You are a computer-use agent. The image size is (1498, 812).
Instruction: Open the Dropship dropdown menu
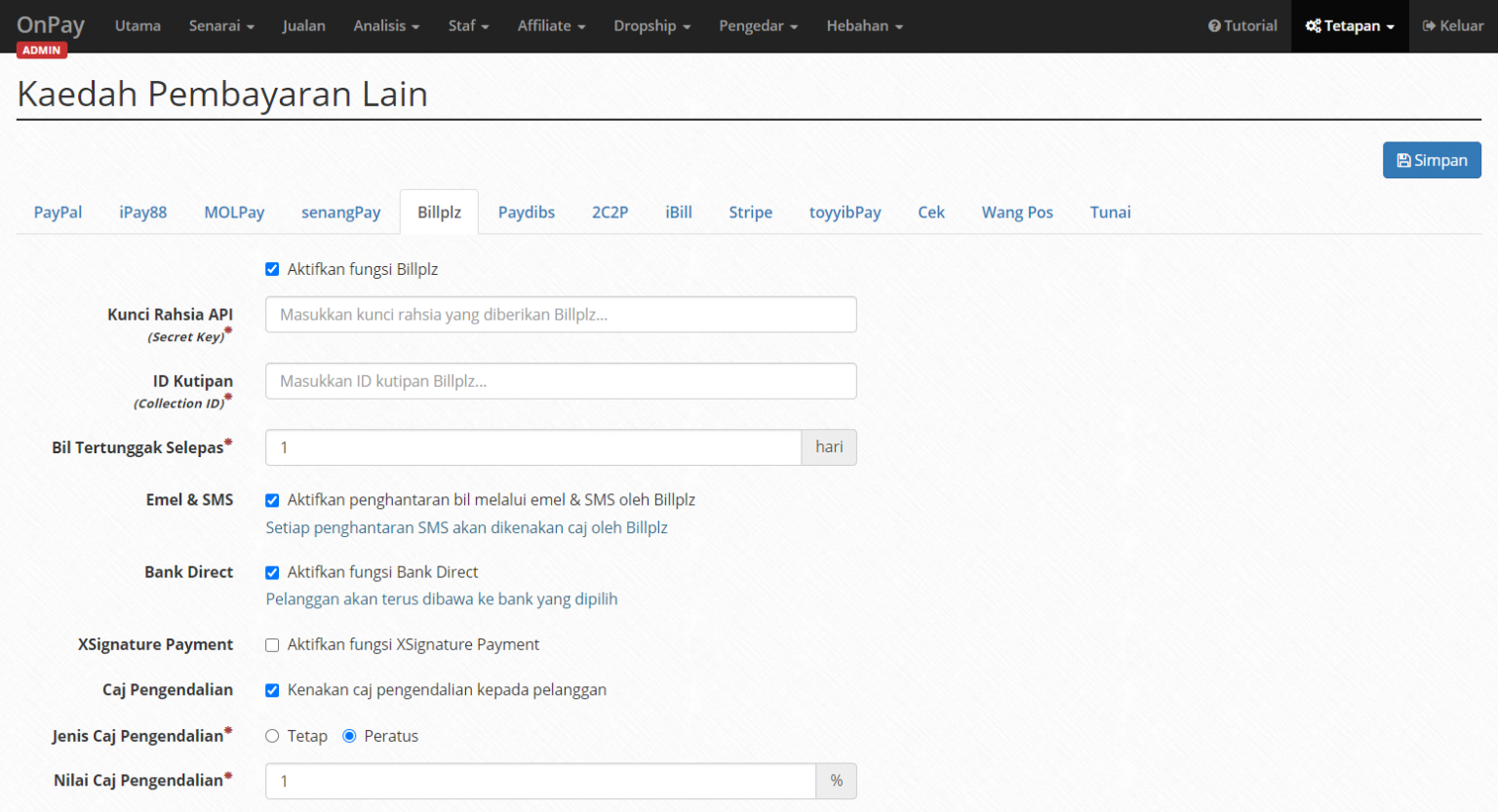tap(651, 25)
